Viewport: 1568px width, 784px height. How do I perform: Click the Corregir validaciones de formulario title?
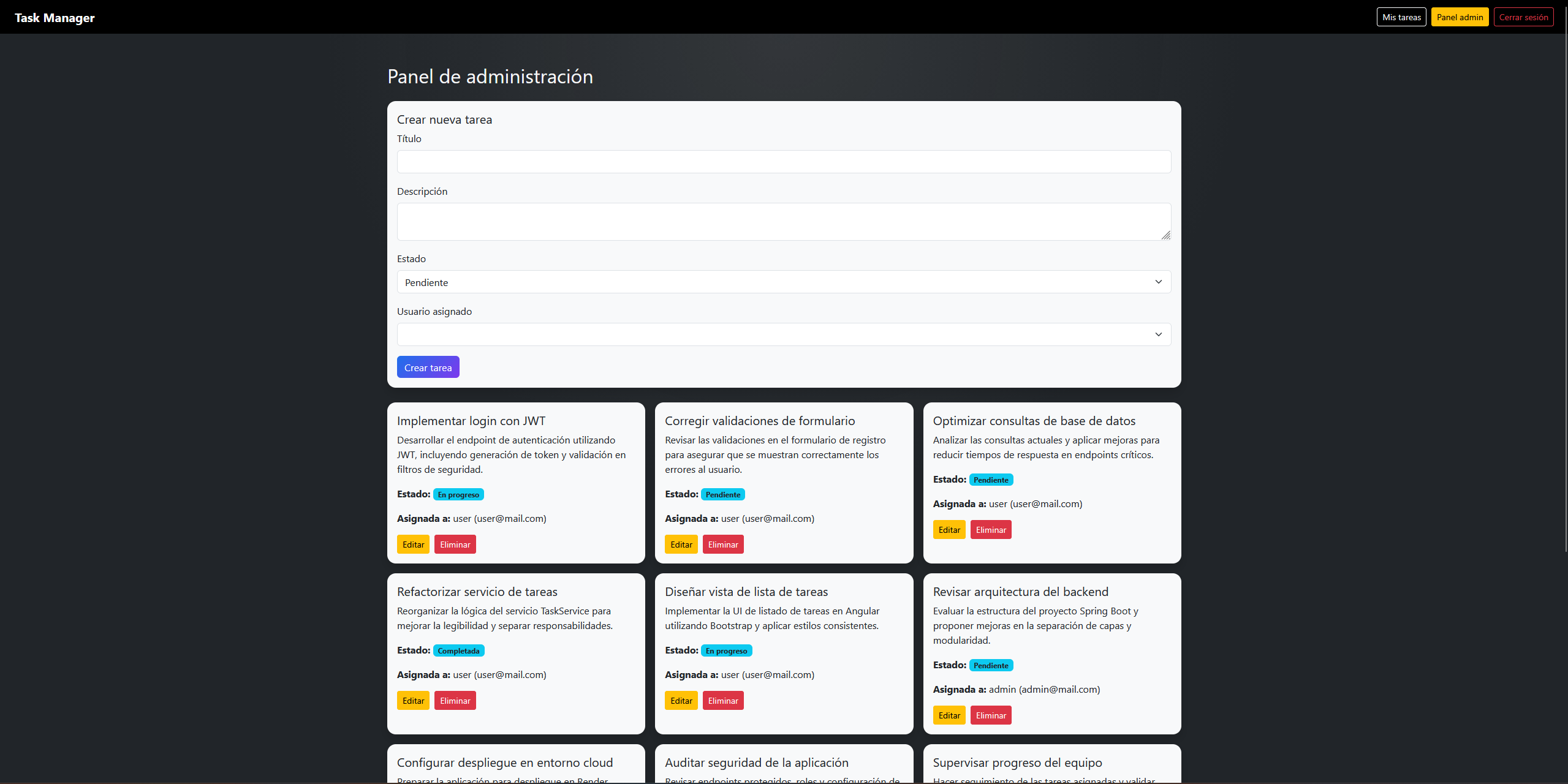coord(760,421)
